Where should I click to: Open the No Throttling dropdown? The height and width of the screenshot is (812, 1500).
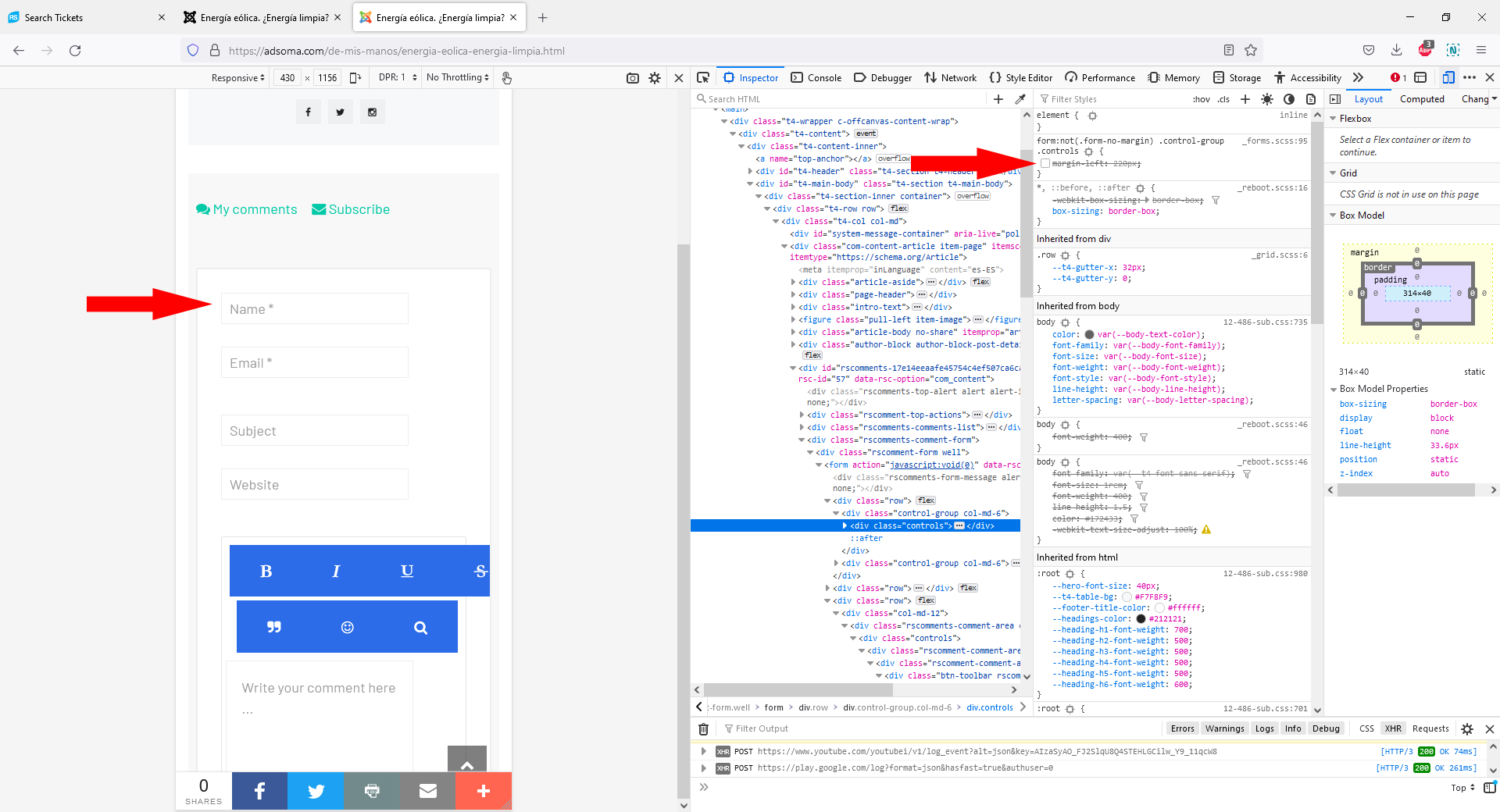pyautogui.click(x=458, y=77)
